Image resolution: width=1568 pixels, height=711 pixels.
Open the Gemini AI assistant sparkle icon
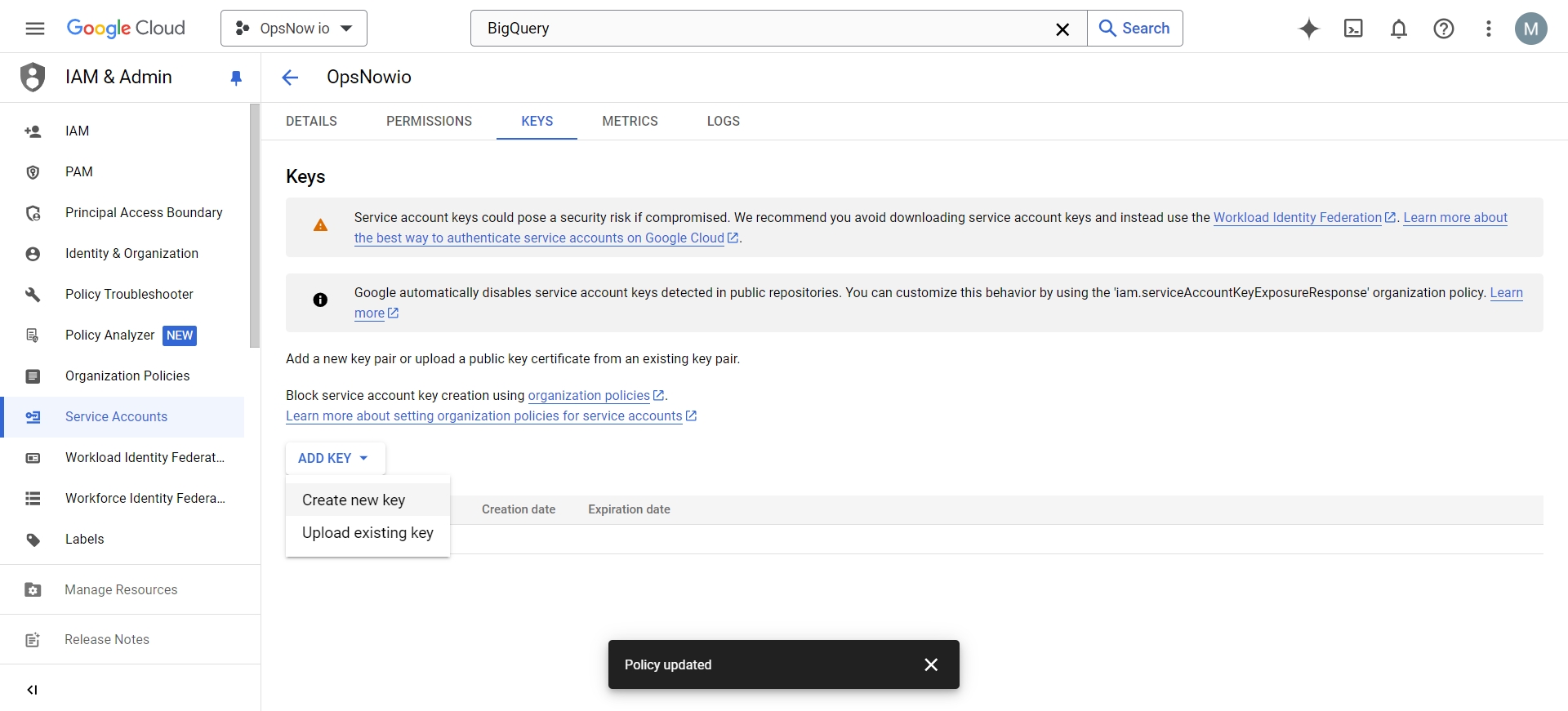coord(1308,29)
